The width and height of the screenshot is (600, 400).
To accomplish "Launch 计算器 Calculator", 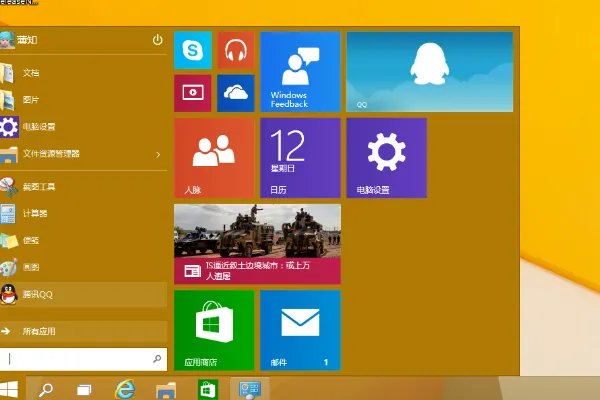I will point(83,213).
